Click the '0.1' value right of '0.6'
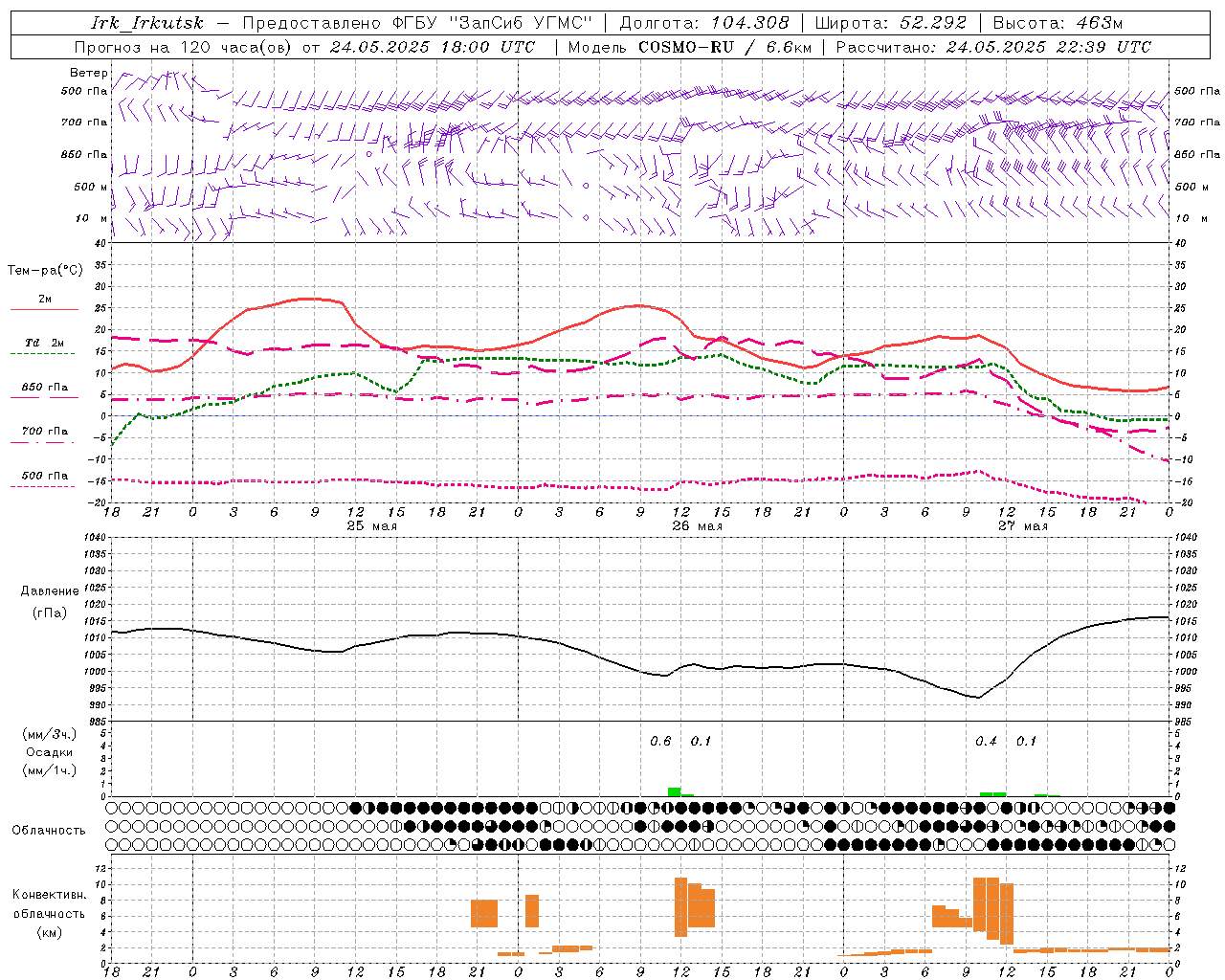Viewport: 1225px width, 980px height. pyautogui.click(x=701, y=742)
